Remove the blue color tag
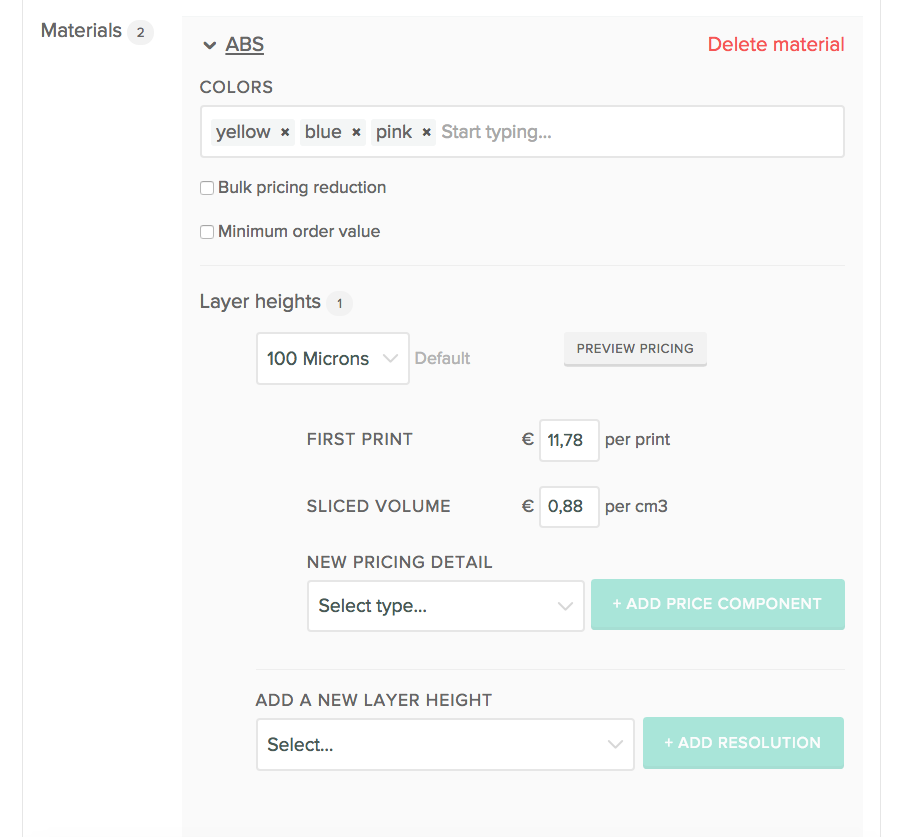The height and width of the screenshot is (837, 904). click(356, 132)
